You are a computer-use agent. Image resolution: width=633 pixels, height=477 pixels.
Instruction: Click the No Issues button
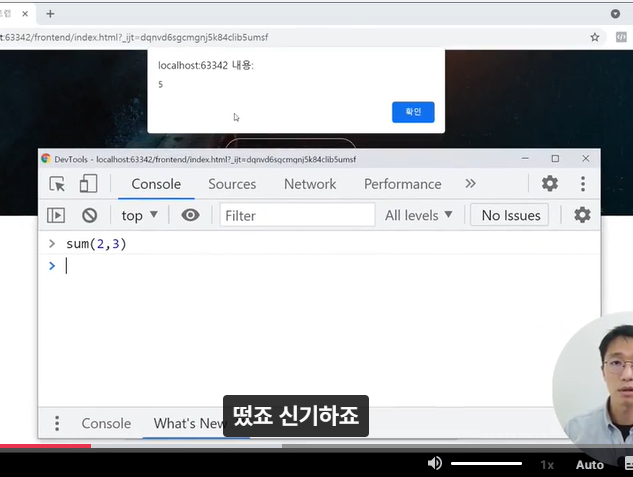coord(511,215)
